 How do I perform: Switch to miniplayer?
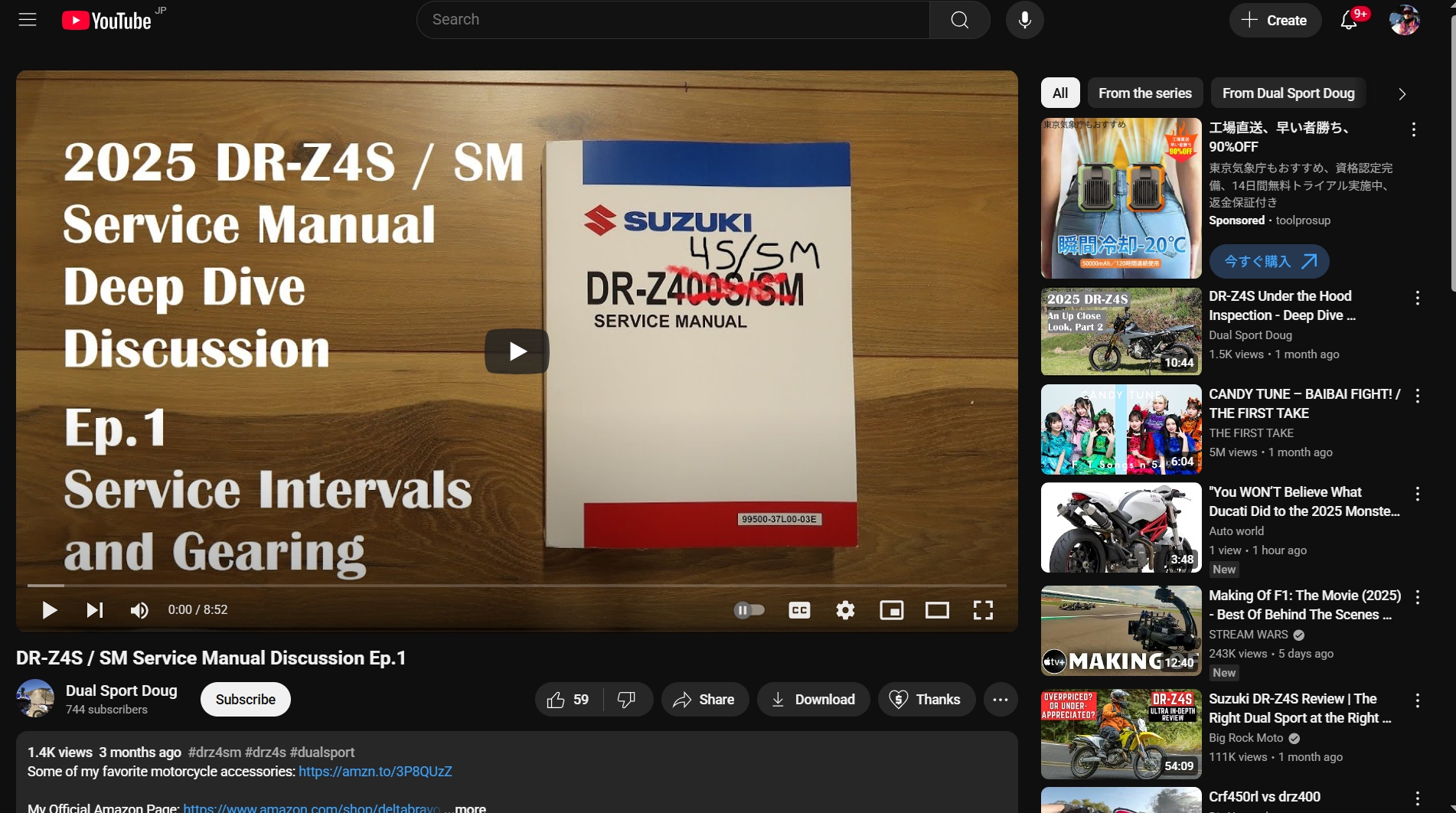(x=891, y=610)
